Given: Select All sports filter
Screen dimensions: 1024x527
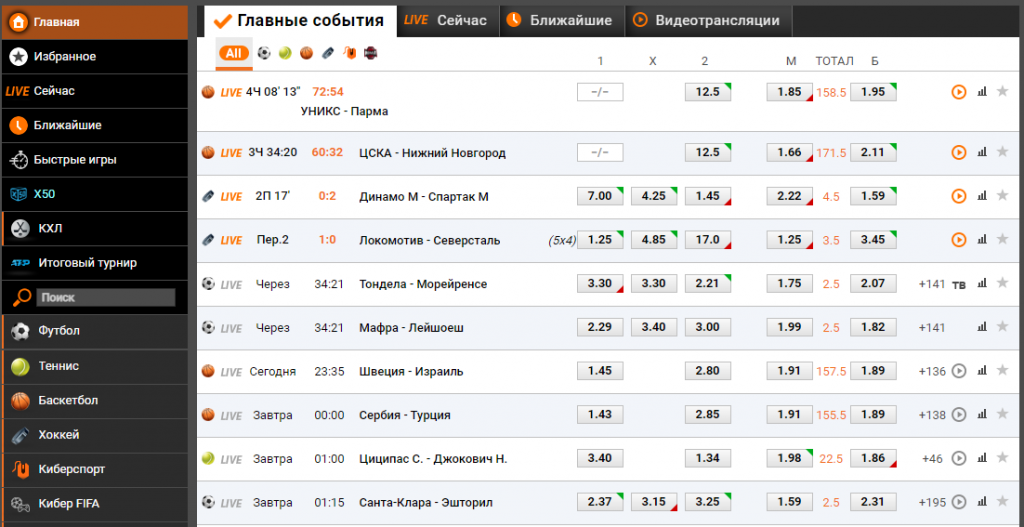Looking at the screenshot, I should click(234, 53).
